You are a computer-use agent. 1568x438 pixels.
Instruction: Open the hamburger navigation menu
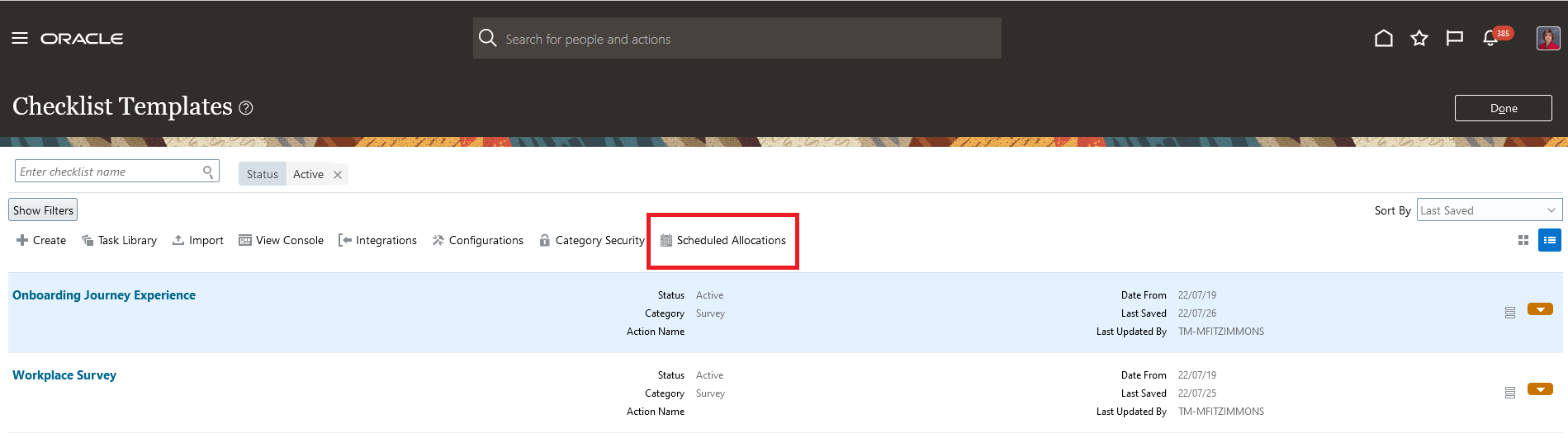point(20,39)
